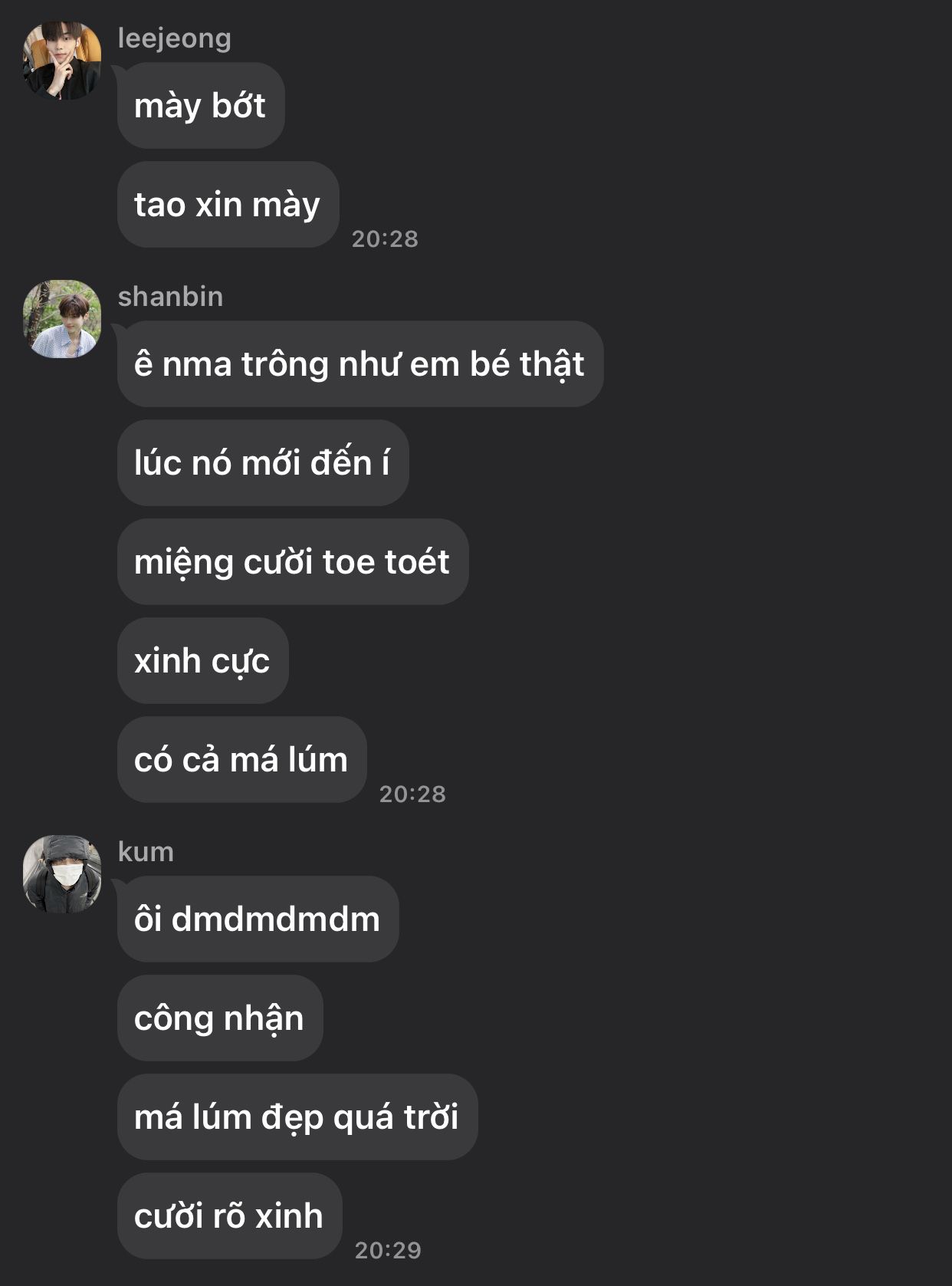This screenshot has height=1286, width=952.
Task: Click the 20:29 timestamp
Action: [x=388, y=1251]
